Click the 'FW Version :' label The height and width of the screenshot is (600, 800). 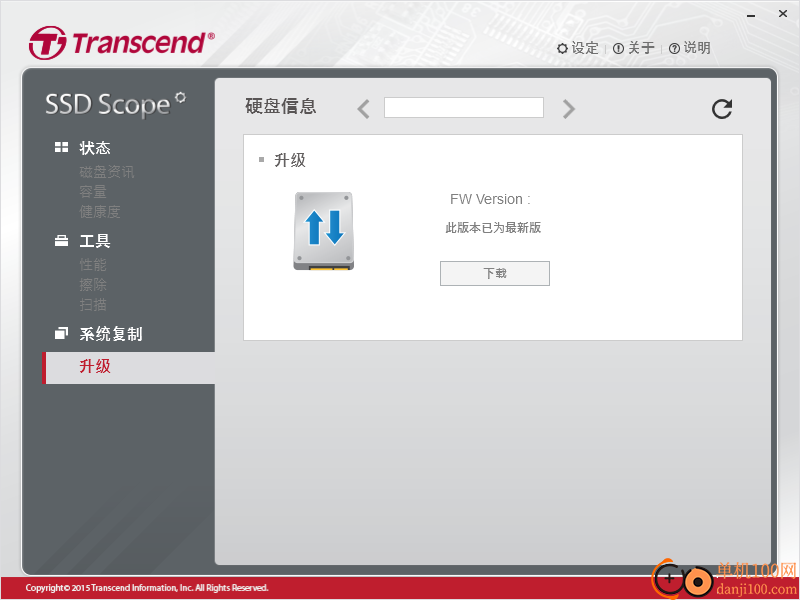point(490,199)
